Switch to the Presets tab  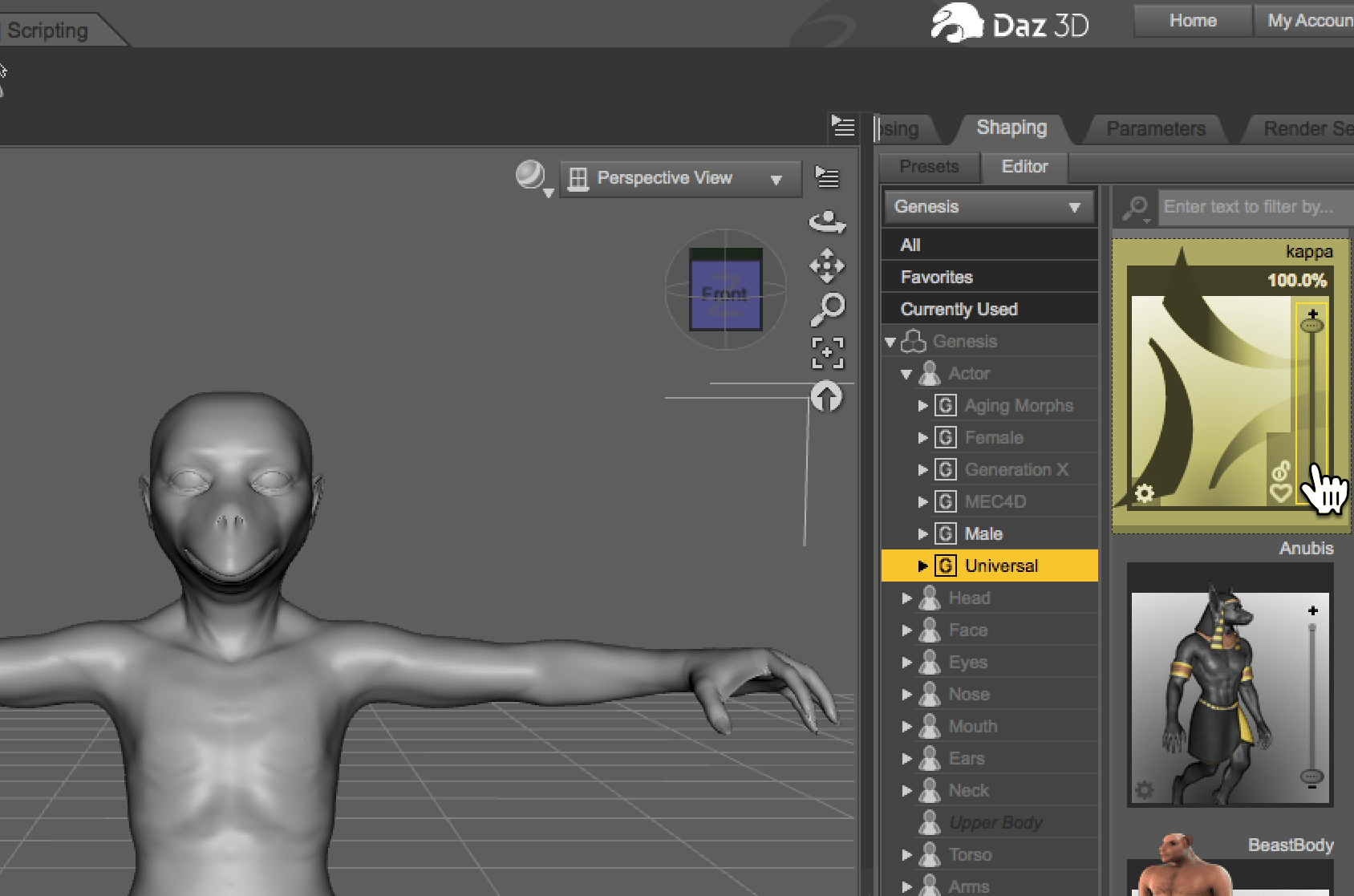[929, 167]
